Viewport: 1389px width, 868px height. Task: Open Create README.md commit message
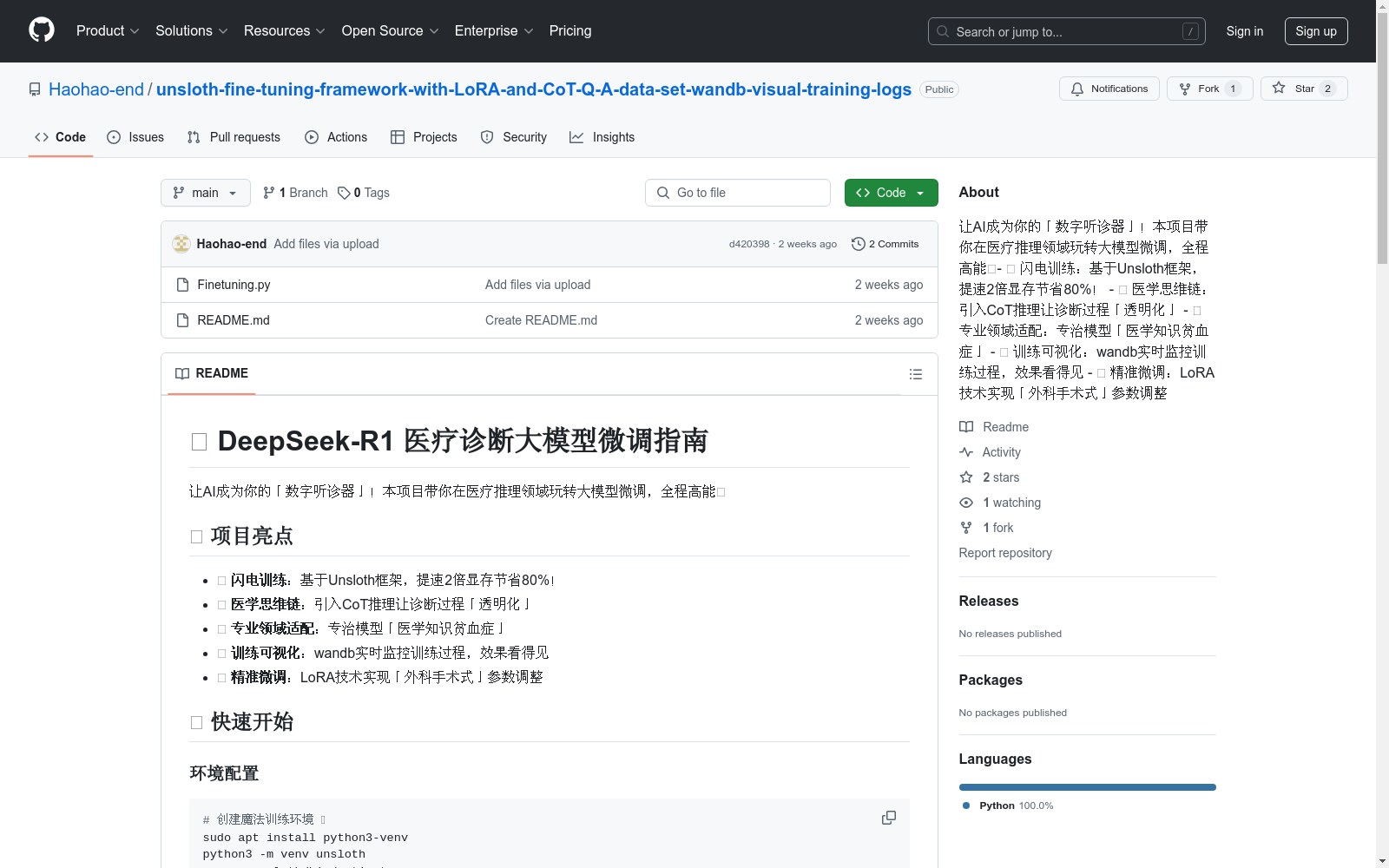tap(541, 320)
